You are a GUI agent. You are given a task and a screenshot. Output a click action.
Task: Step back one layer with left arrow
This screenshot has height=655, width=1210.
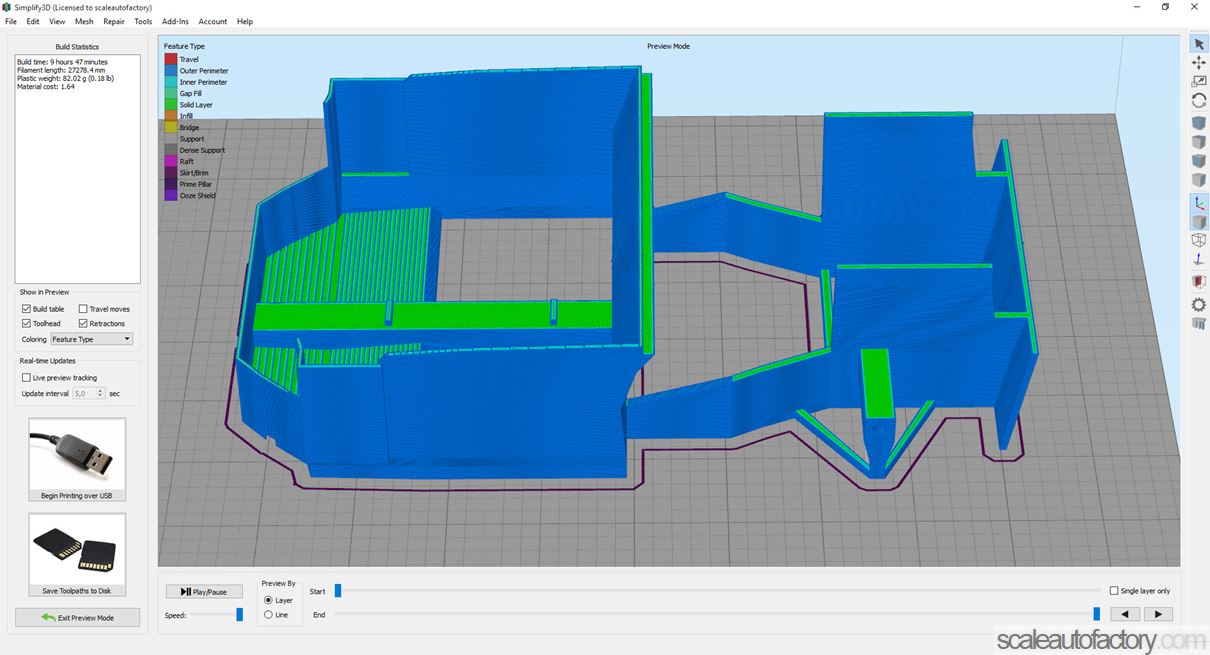coord(1126,614)
